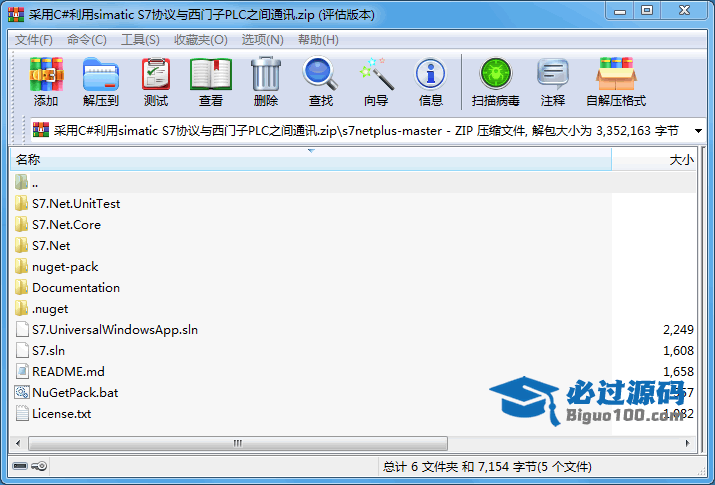Click the key icon in status bar
This screenshot has width=715, height=485.
(x=39, y=466)
